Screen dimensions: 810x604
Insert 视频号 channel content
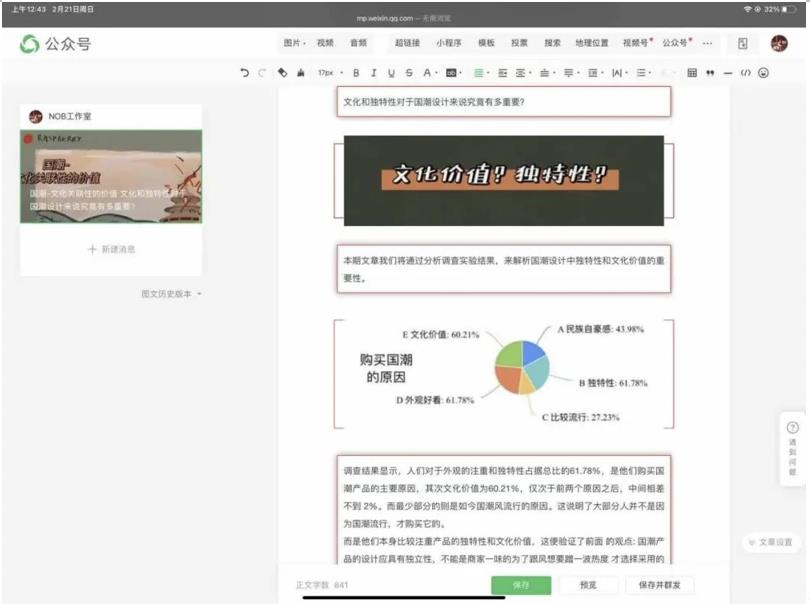(x=637, y=43)
